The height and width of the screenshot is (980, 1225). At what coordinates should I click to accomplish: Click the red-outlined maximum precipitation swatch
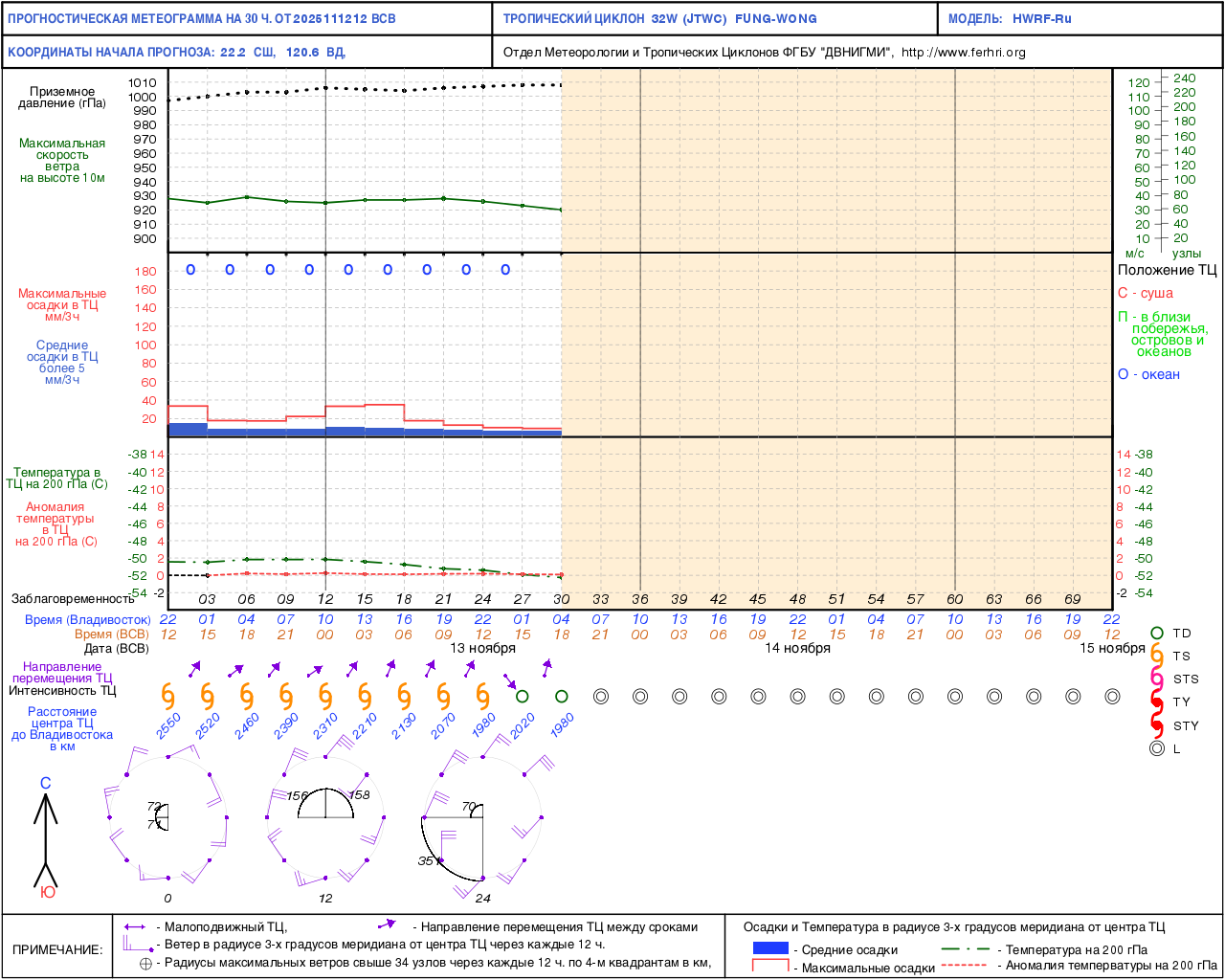(x=770, y=967)
